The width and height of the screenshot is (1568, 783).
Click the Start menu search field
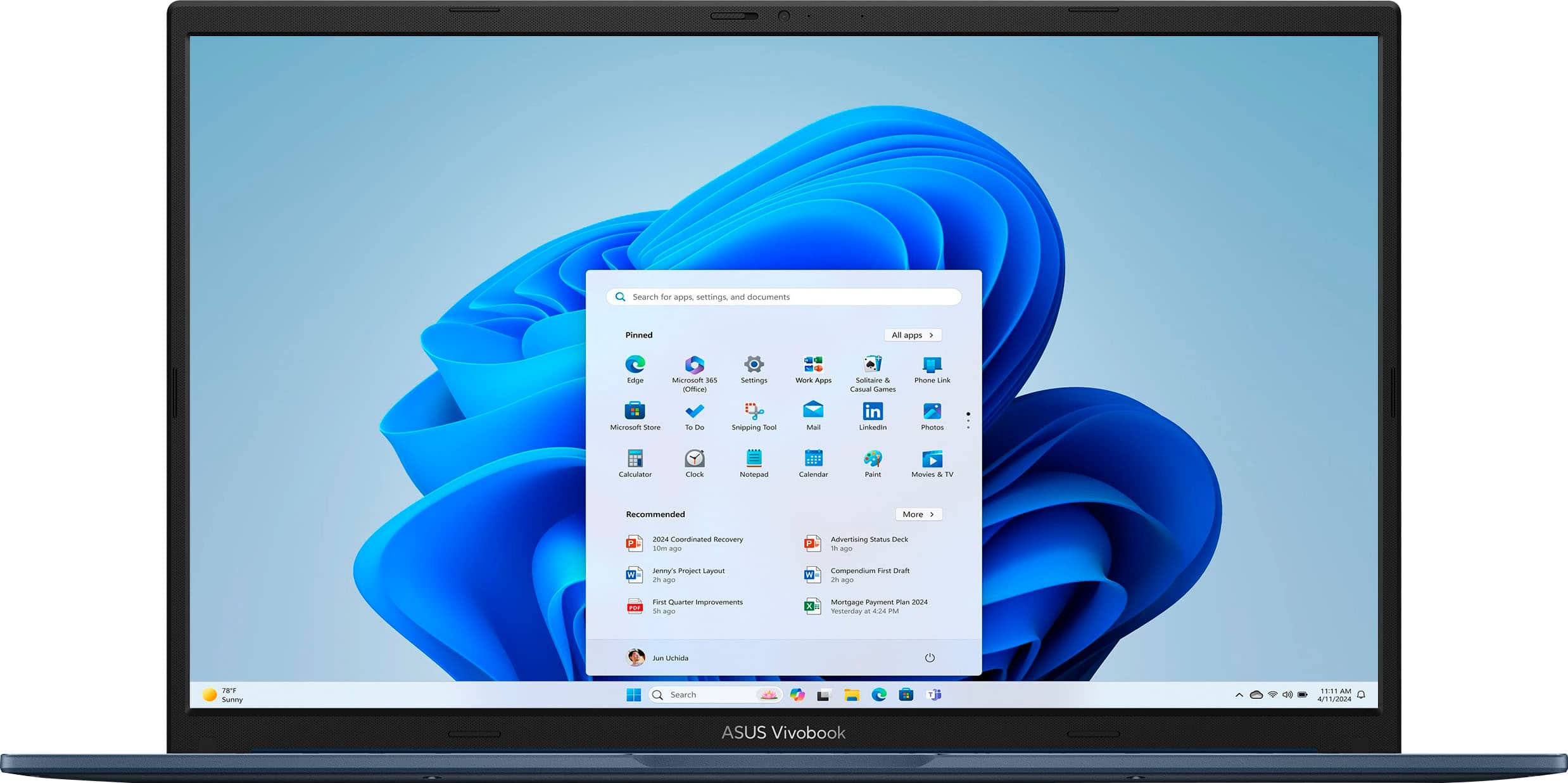tap(783, 296)
